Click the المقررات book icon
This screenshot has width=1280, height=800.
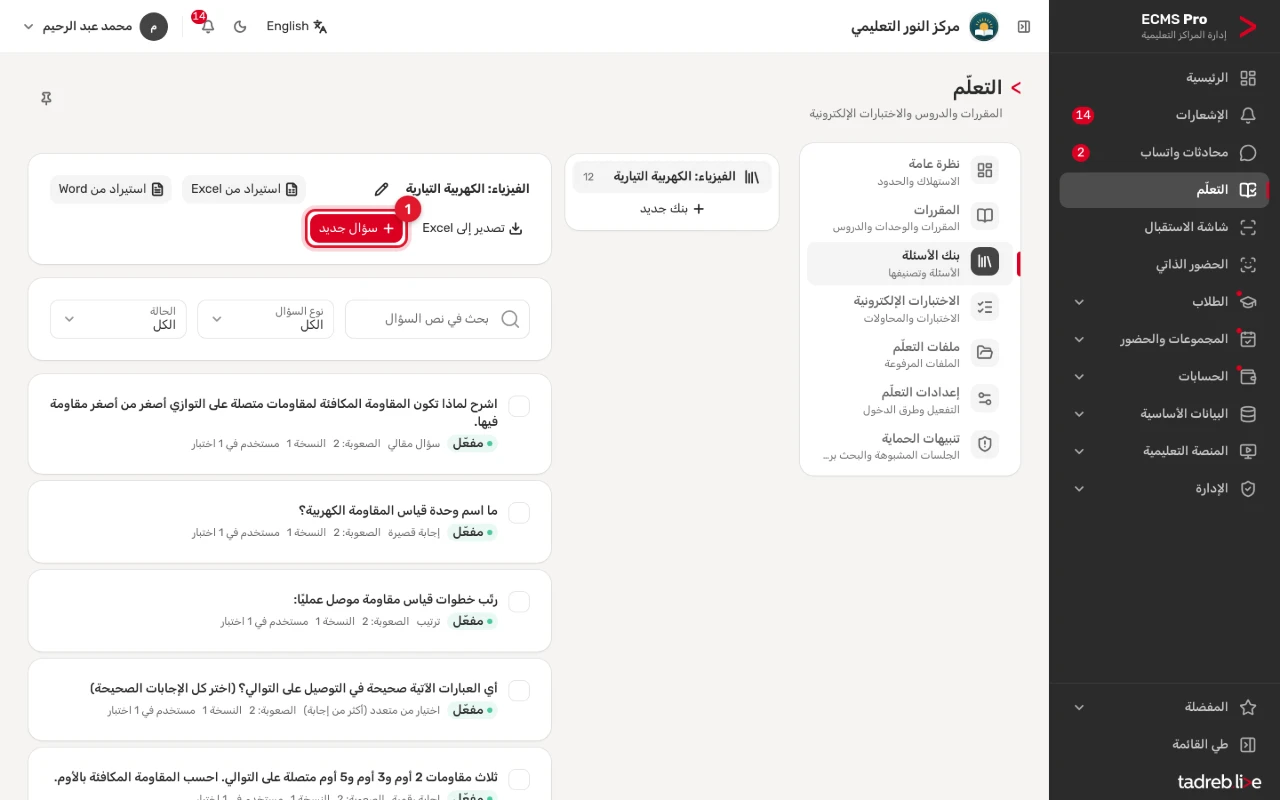tap(985, 216)
